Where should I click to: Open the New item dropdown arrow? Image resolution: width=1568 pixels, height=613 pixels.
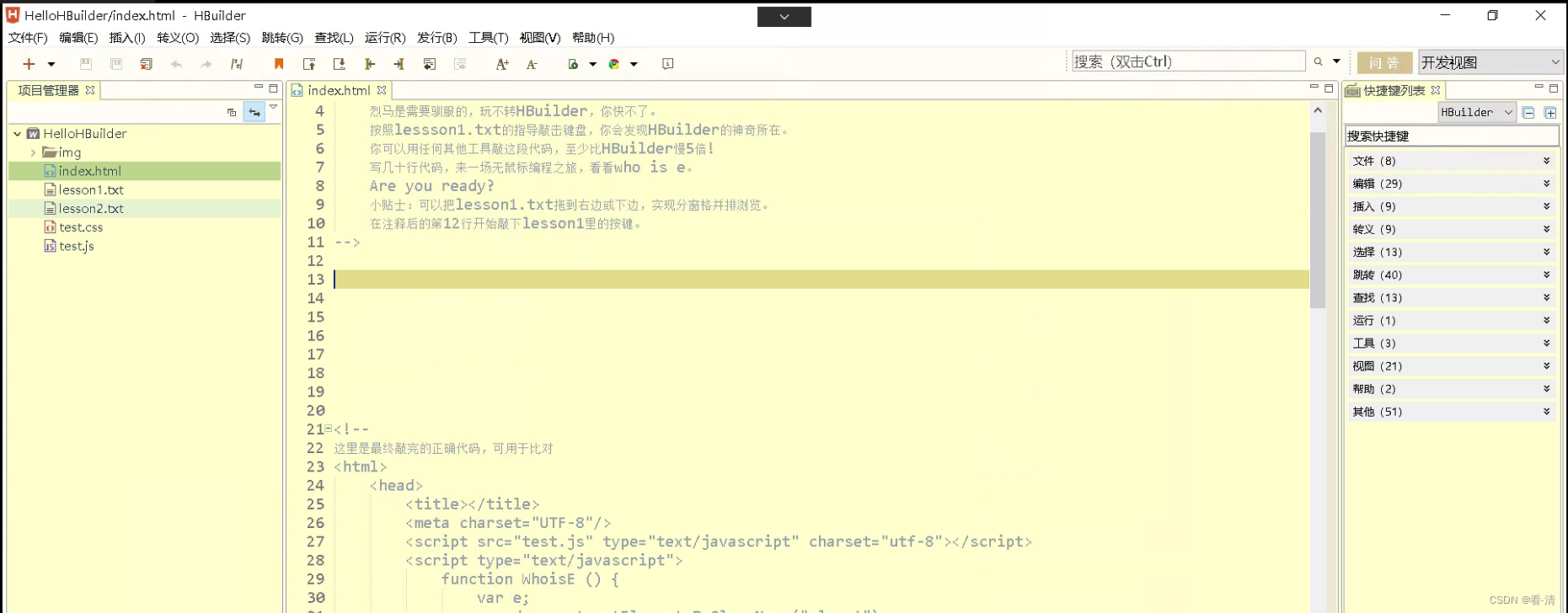[x=51, y=64]
